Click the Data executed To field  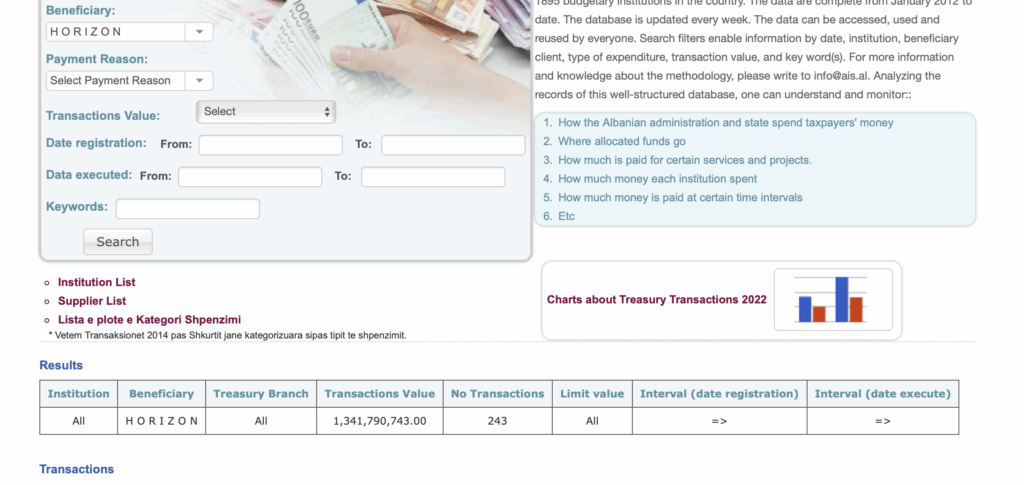[433, 177]
